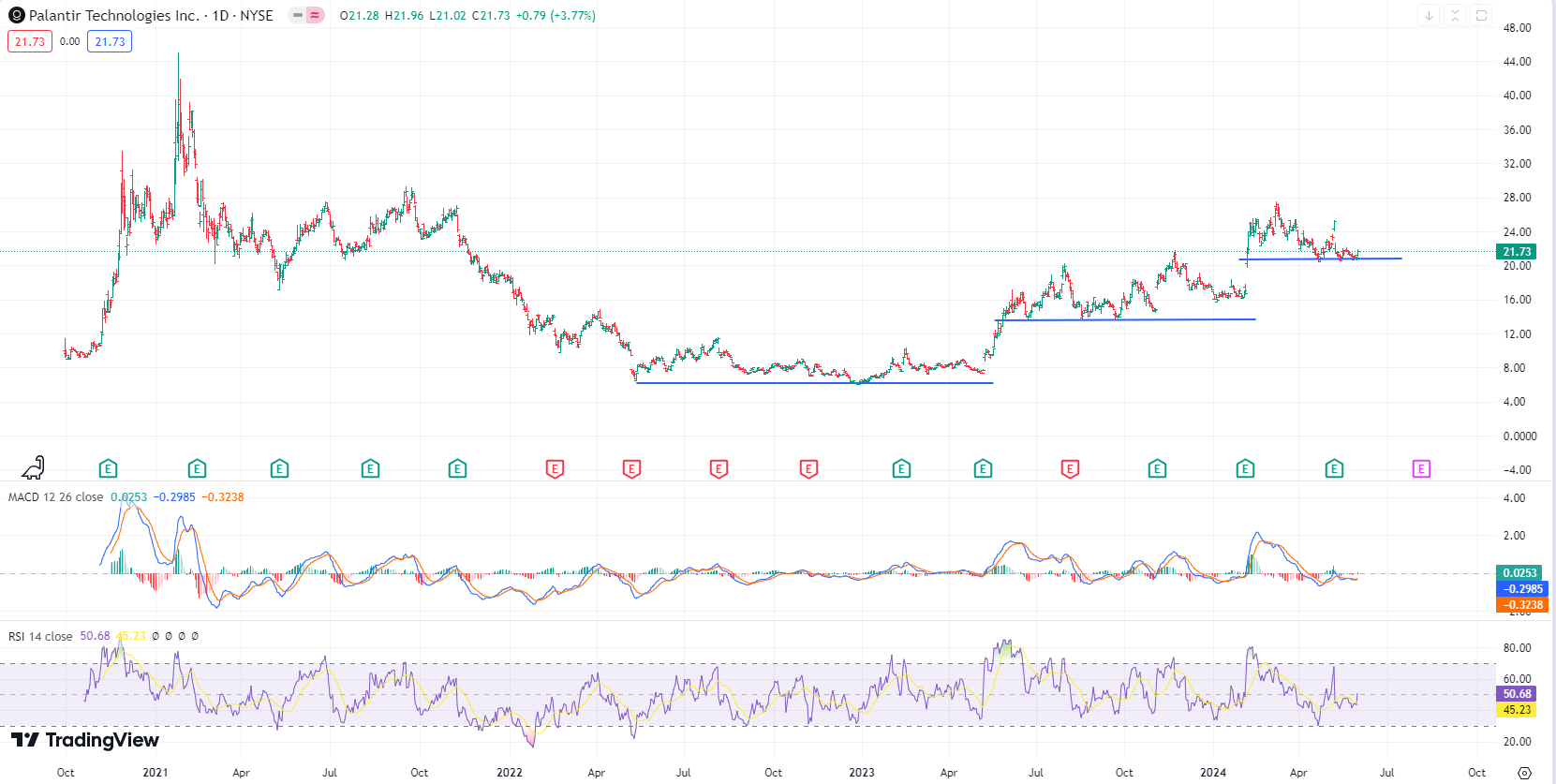Image resolution: width=1556 pixels, height=784 pixels.
Task: Open the February 2021 earnings marker
Action: coord(197,468)
